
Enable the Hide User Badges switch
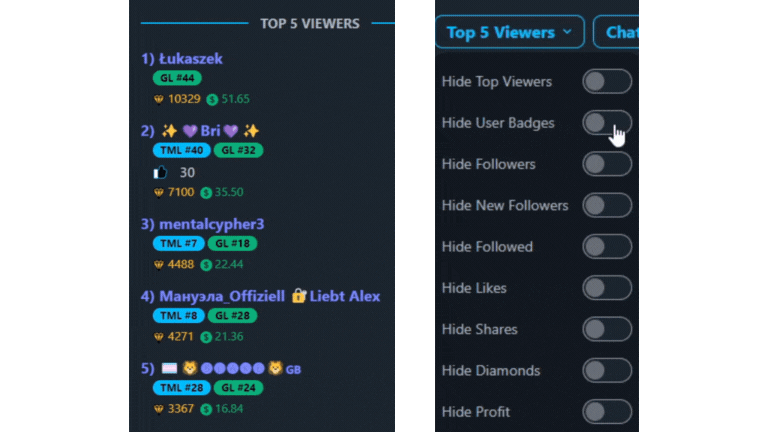[607, 122]
